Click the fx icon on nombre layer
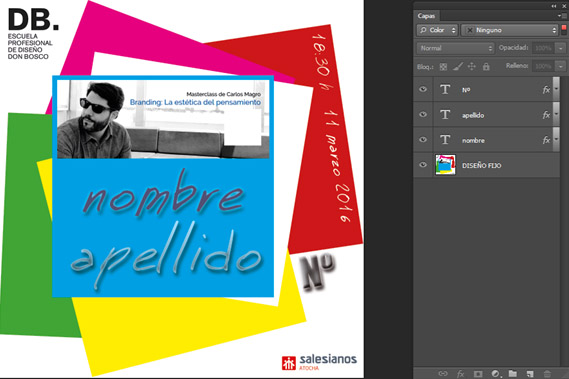The image size is (569, 379). pos(546,140)
